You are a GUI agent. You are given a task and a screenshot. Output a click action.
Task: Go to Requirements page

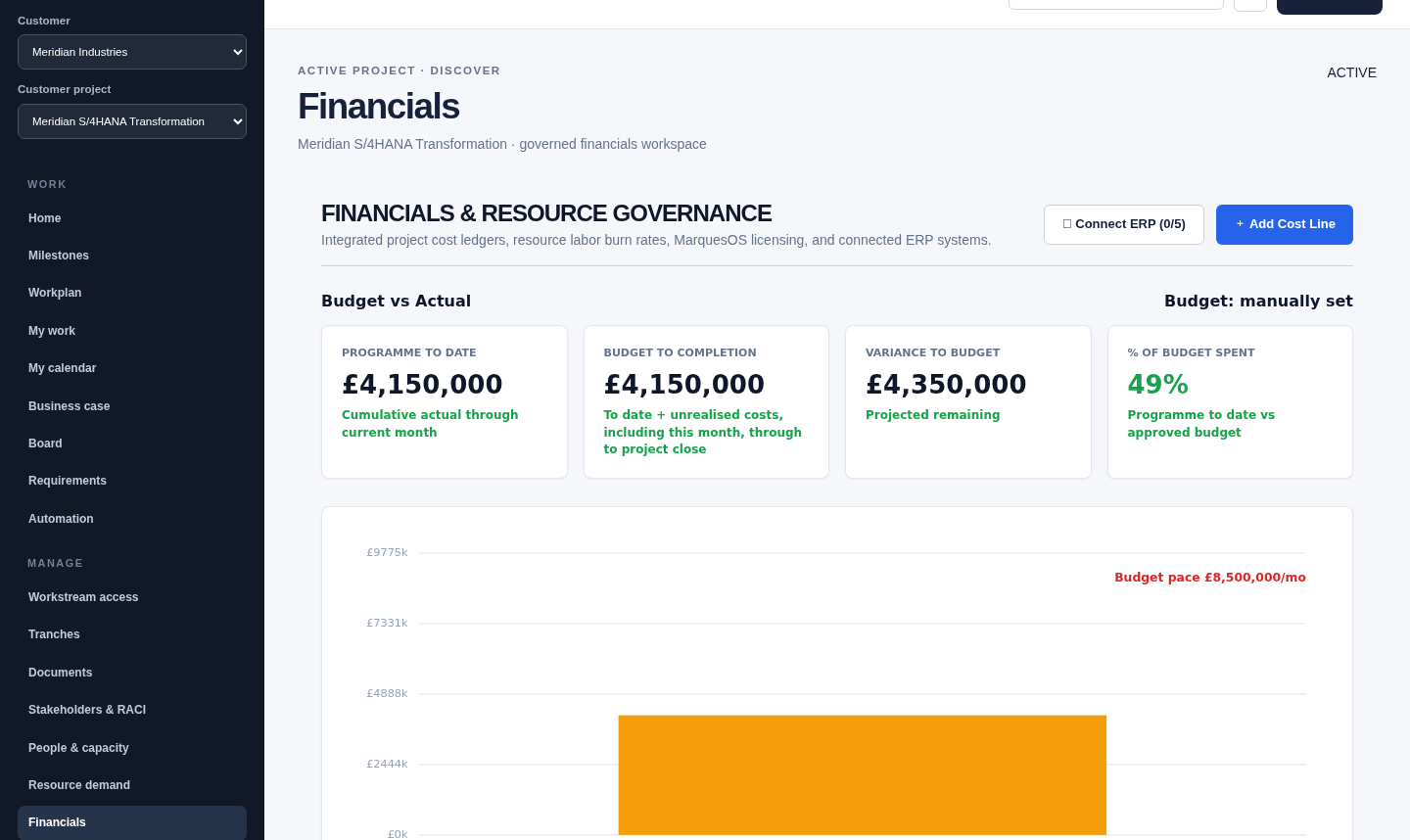point(132,481)
